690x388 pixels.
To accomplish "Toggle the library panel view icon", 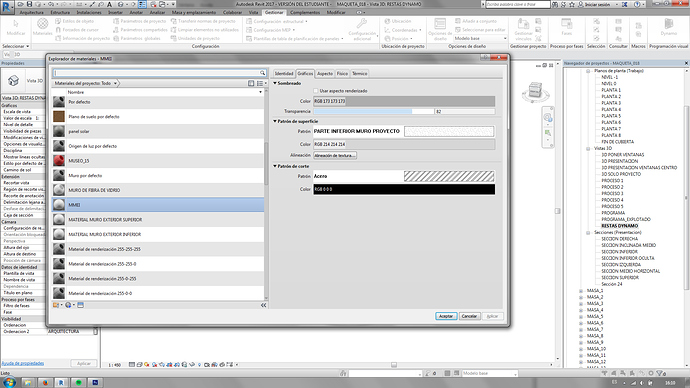I will [x=251, y=83].
